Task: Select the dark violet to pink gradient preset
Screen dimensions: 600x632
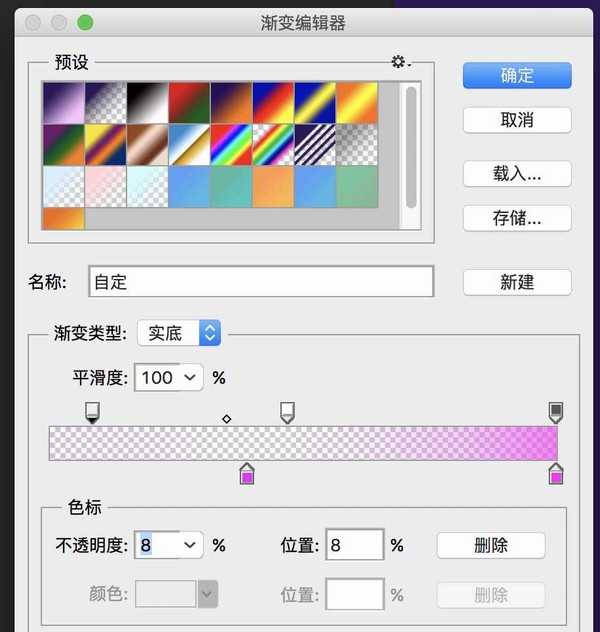Action: click(x=64, y=102)
